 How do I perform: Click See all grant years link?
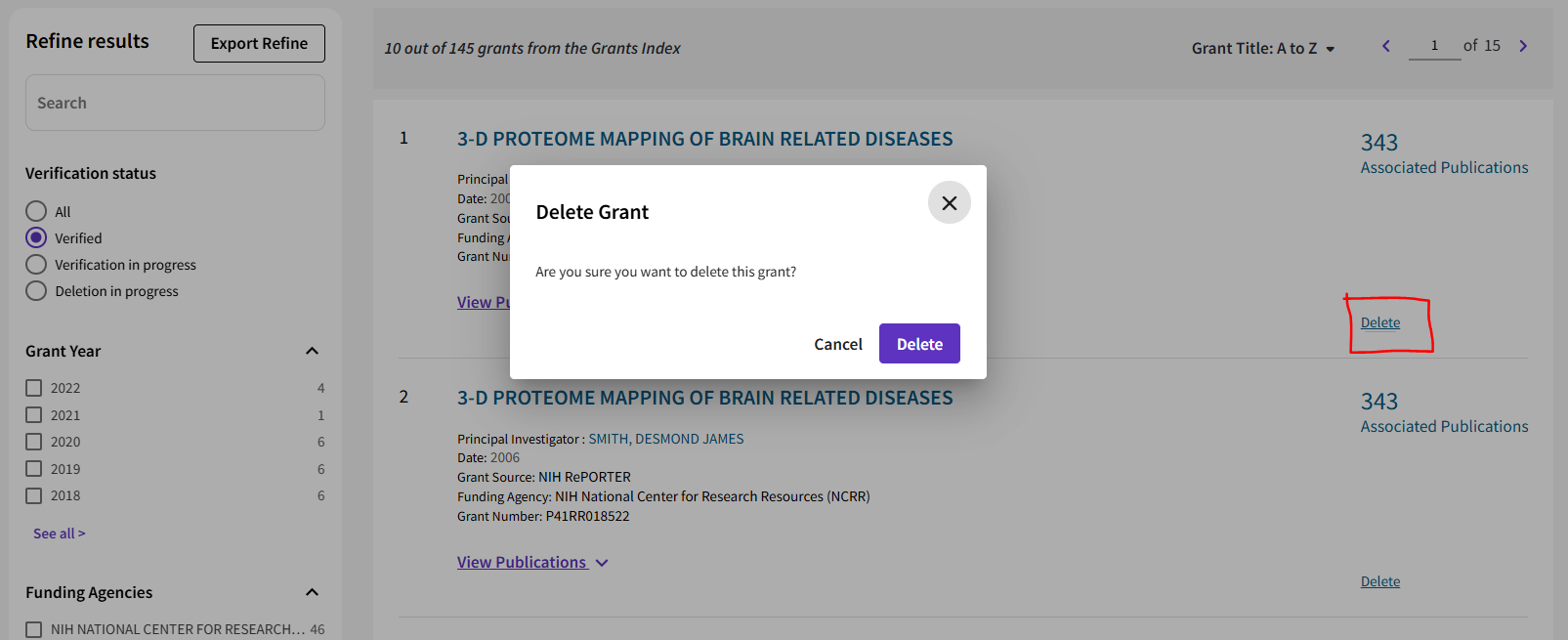[59, 533]
